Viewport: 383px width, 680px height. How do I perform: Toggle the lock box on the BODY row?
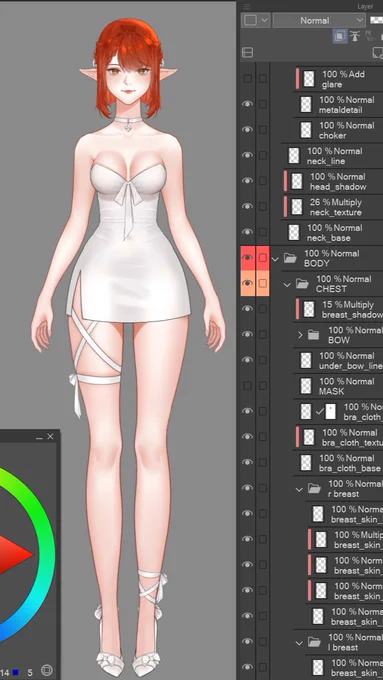click(263, 258)
